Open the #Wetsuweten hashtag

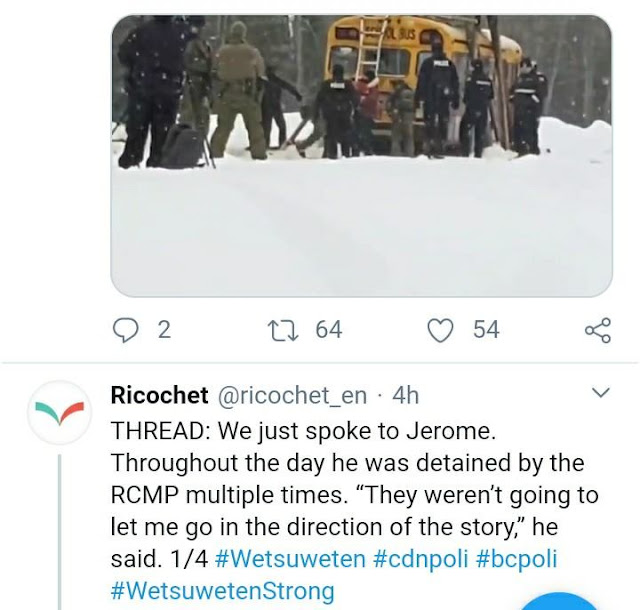(x=290, y=559)
